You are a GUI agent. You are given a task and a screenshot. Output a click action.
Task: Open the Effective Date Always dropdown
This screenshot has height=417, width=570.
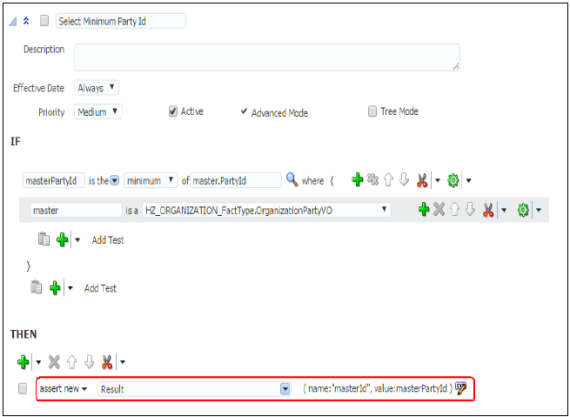(x=96, y=88)
